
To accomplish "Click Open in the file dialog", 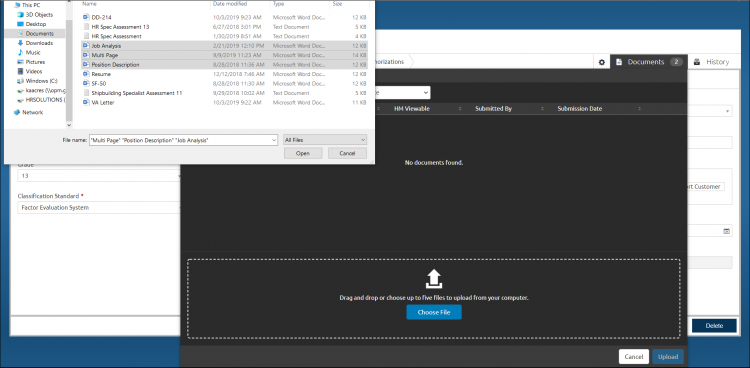I will pyautogui.click(x=303, y=154).
